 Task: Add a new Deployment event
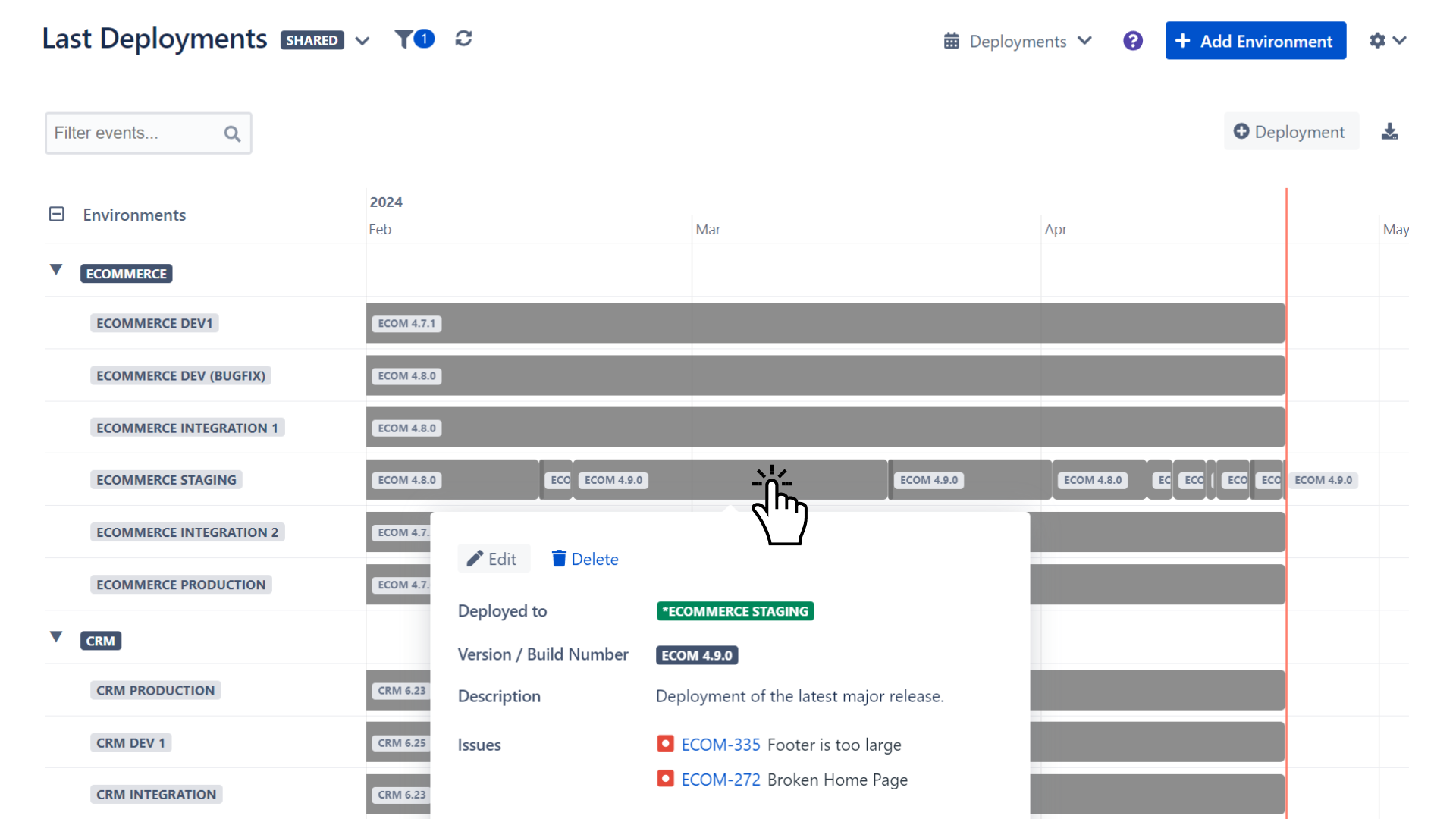coord(1290,132)
